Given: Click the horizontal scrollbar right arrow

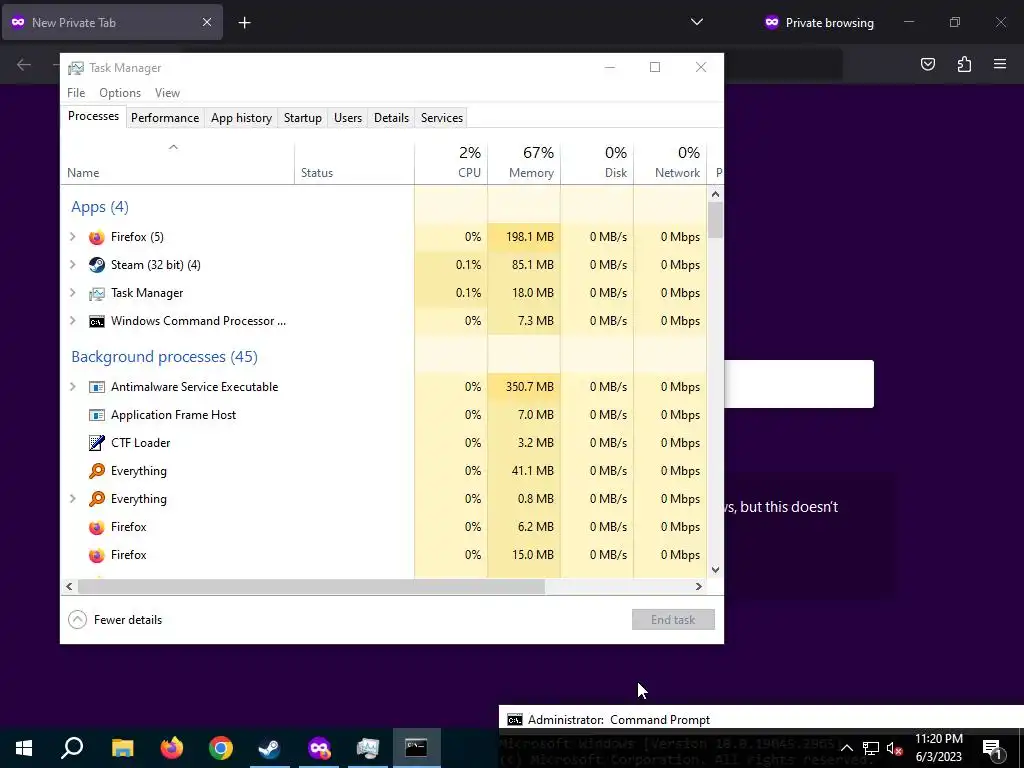Looking at the screenshot, I should pos(698,586).
